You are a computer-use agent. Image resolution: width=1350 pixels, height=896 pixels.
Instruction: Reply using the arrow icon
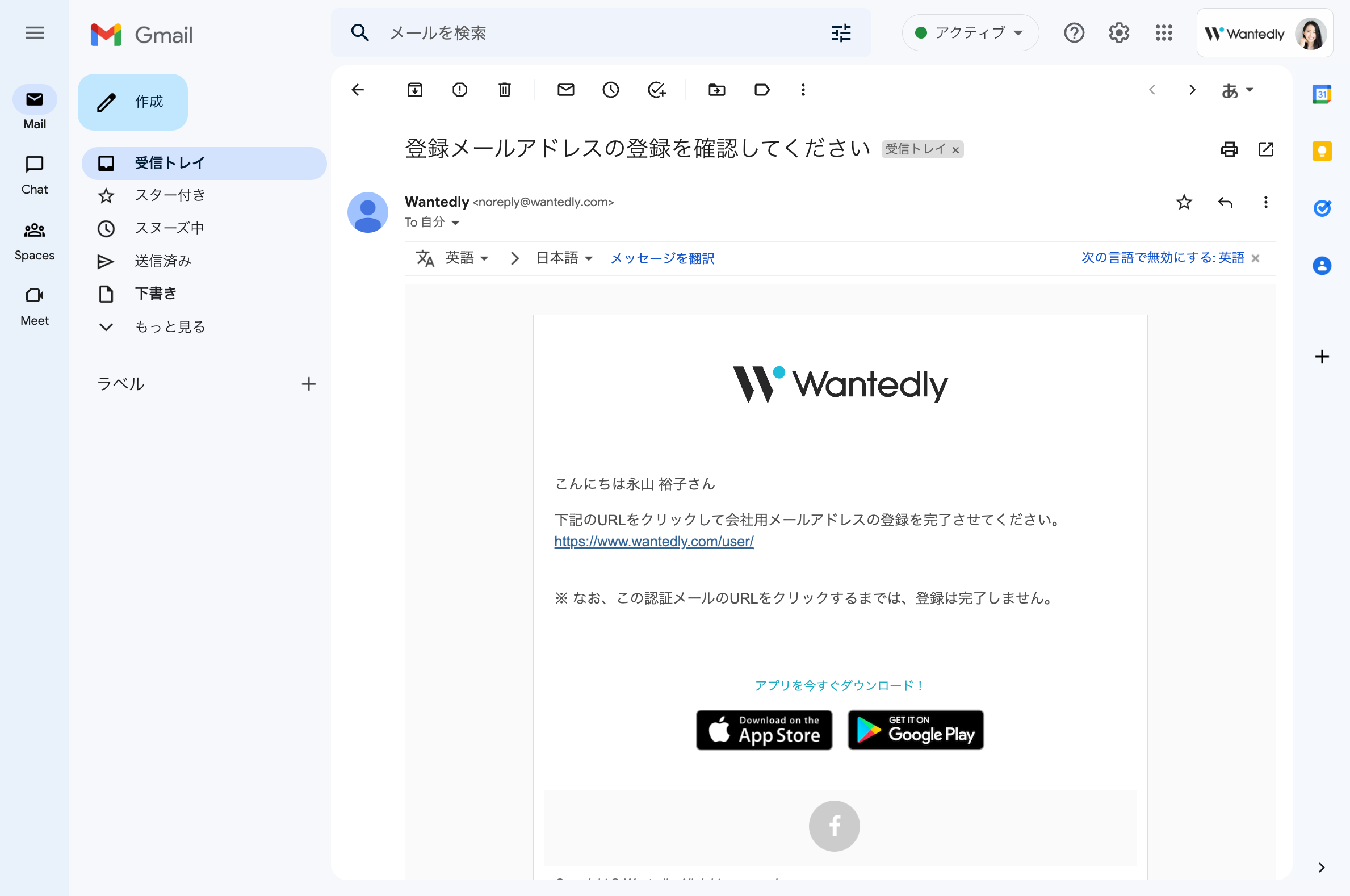pyautogui.click(x=1225, y=202)
